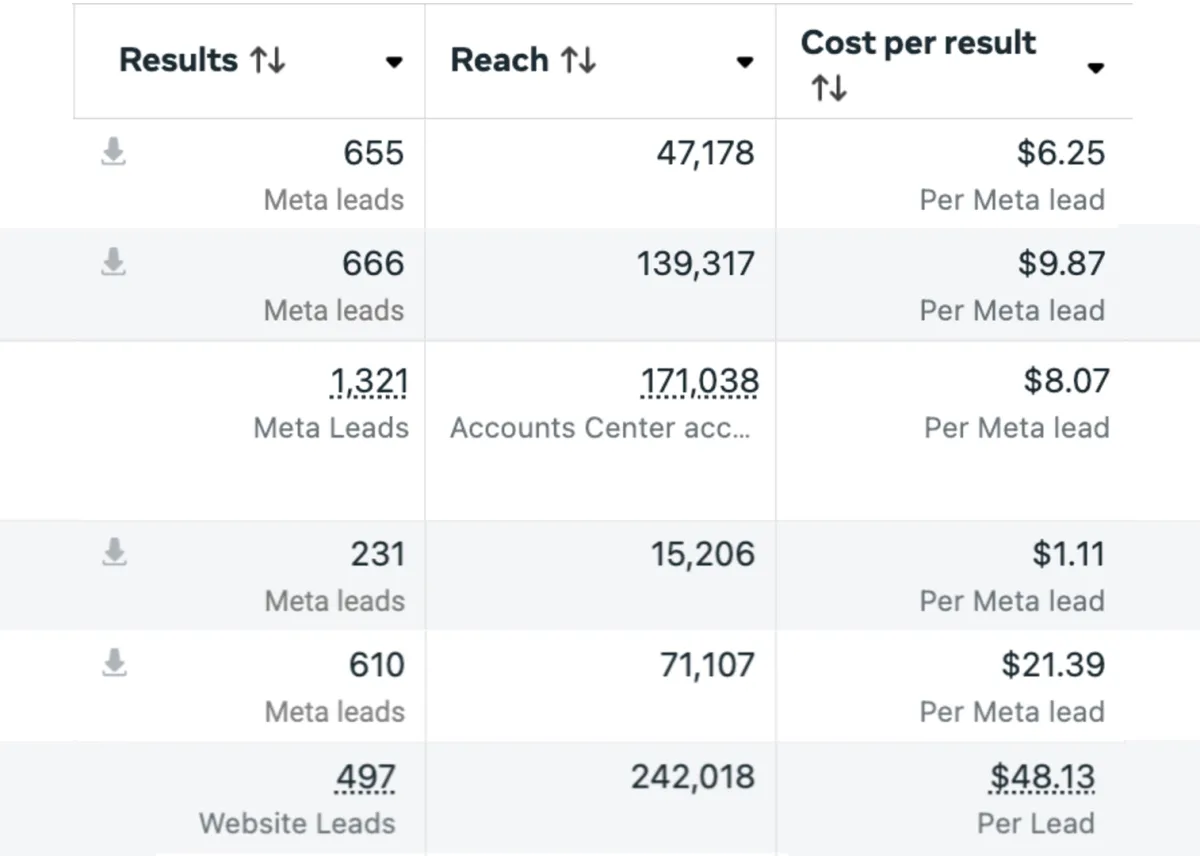This screenshot has height=856, width=1200.
Task: Sort by Cost per result arrows icon
Action: [829, 89]
